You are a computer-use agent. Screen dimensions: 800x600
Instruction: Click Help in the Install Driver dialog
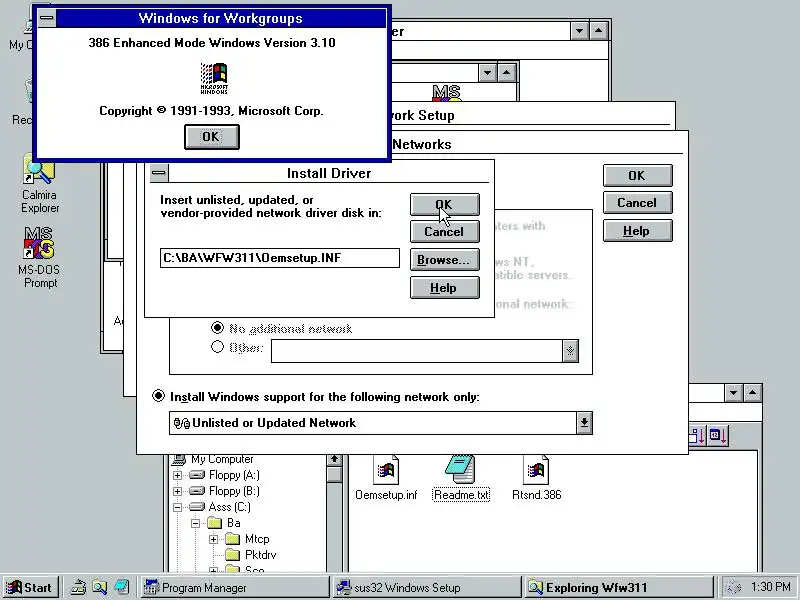pos(444,288)
